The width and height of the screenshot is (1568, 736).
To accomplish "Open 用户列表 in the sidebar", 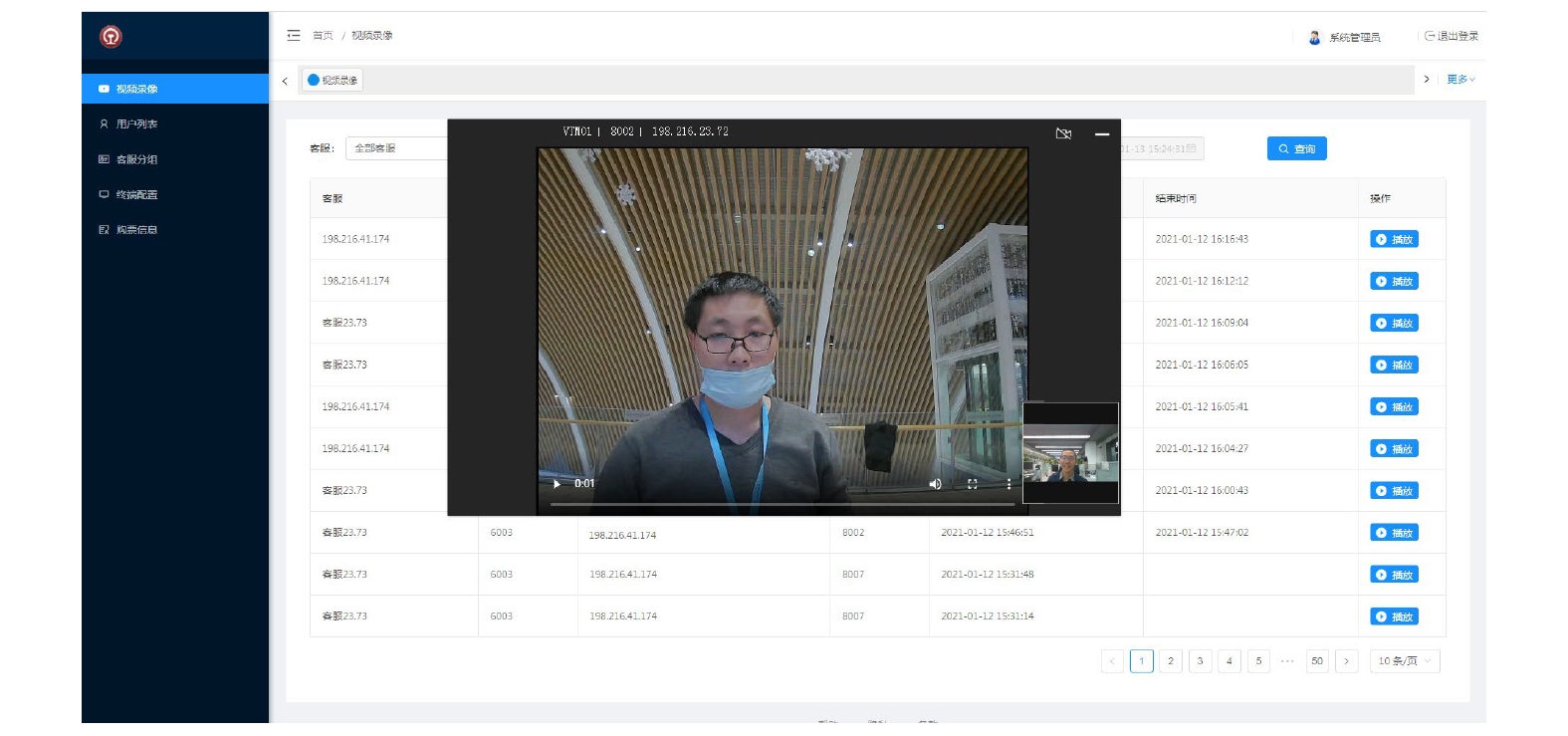I will tap(136, 124).
